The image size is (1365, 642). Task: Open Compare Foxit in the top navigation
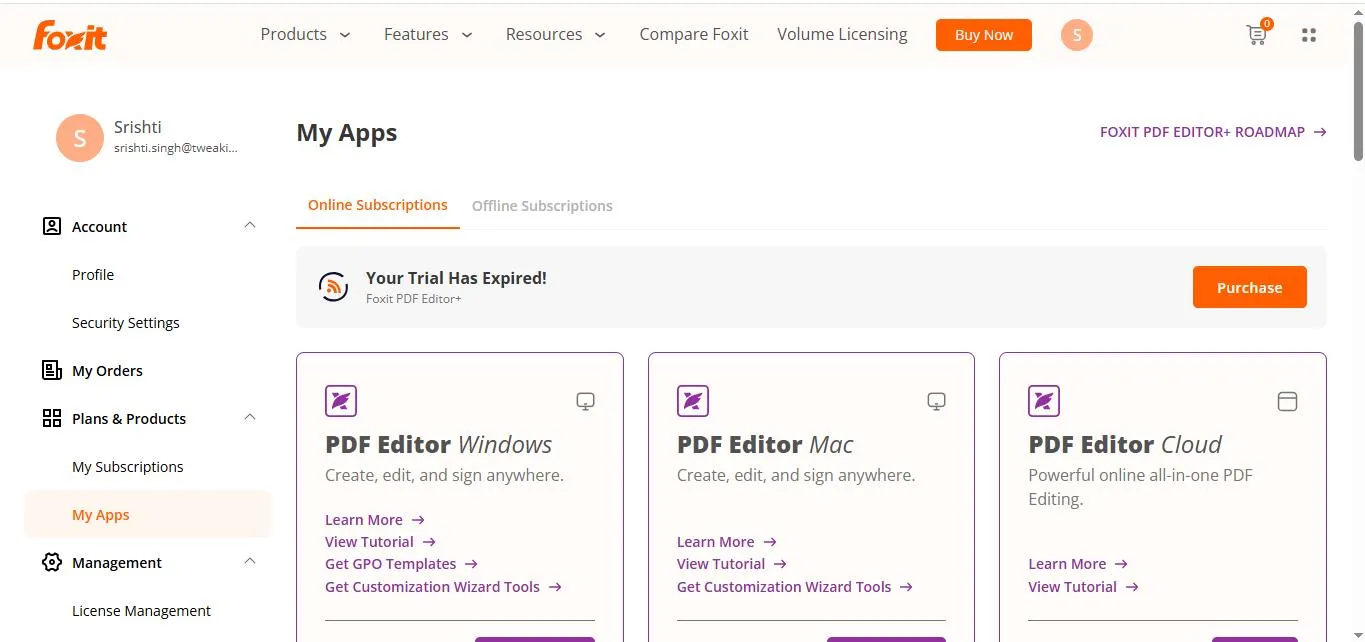694,34
